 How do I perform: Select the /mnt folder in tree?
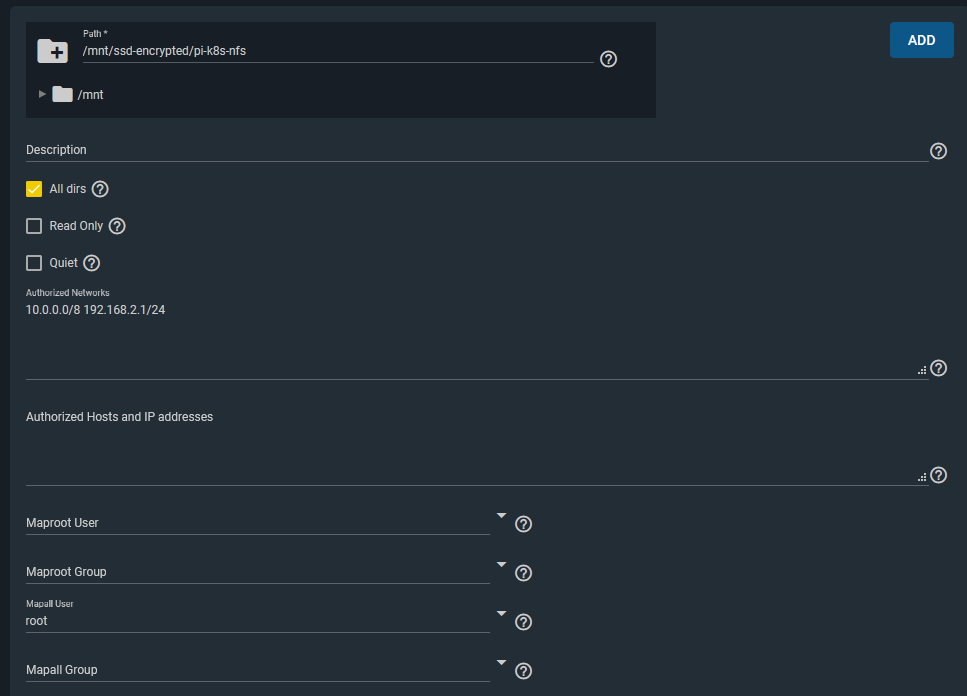pyautogui.click(x=90, y=95)
